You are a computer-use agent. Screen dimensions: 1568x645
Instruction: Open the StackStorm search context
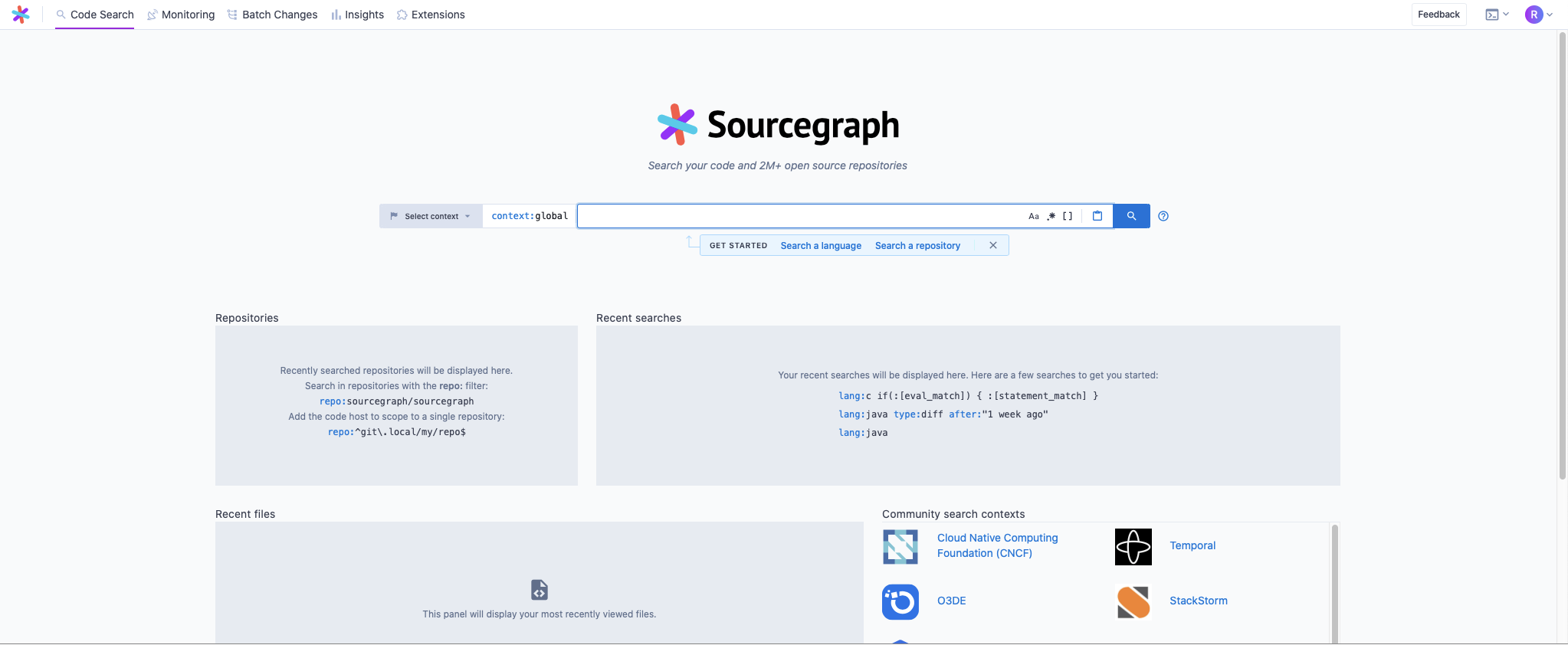tap(1198, 601)
